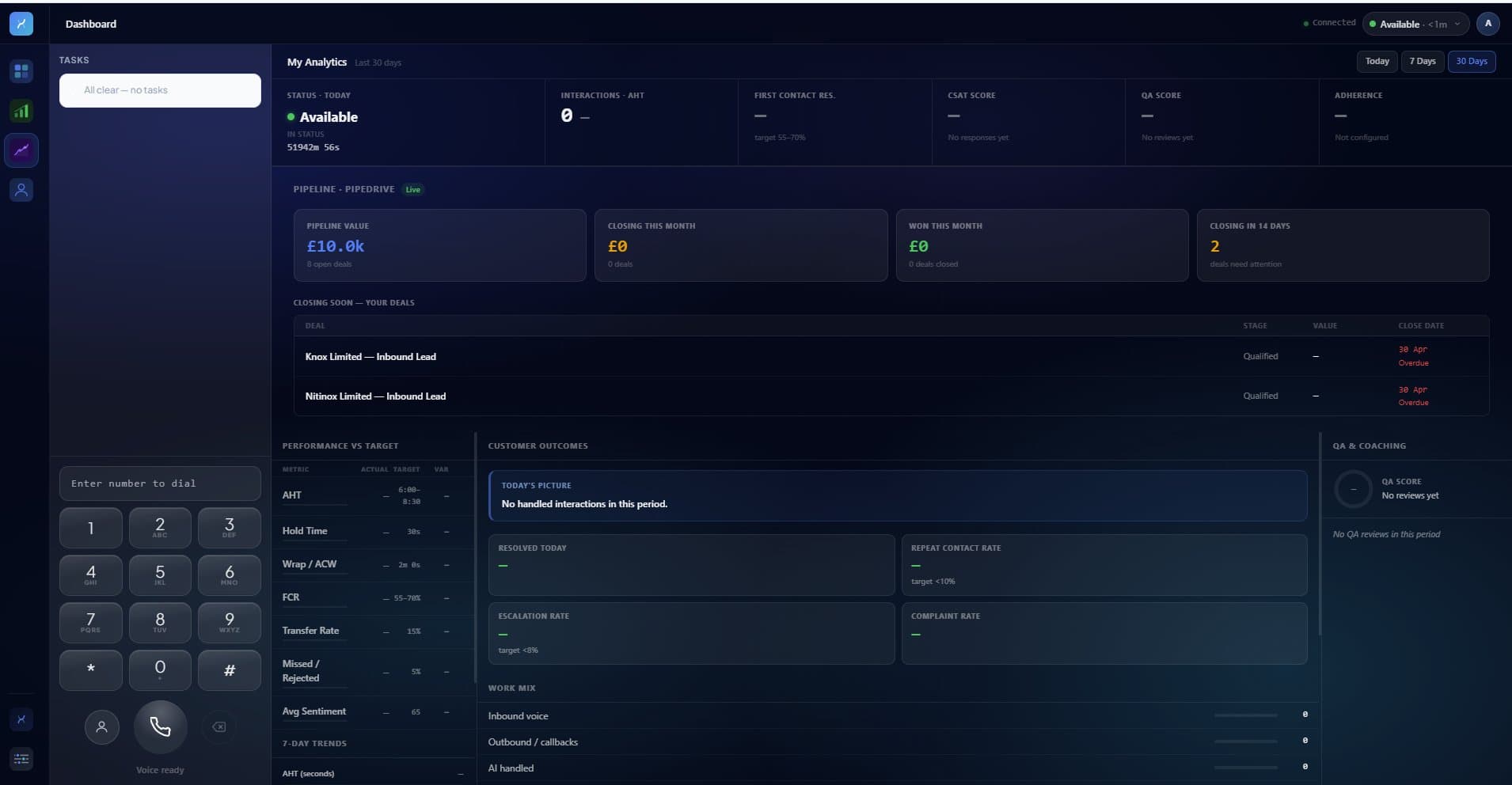The width and height of the screenshot is (1512, 785).
Task: Click the Resolved Today card
Action: pyautogui.click(x=691, y=565)
